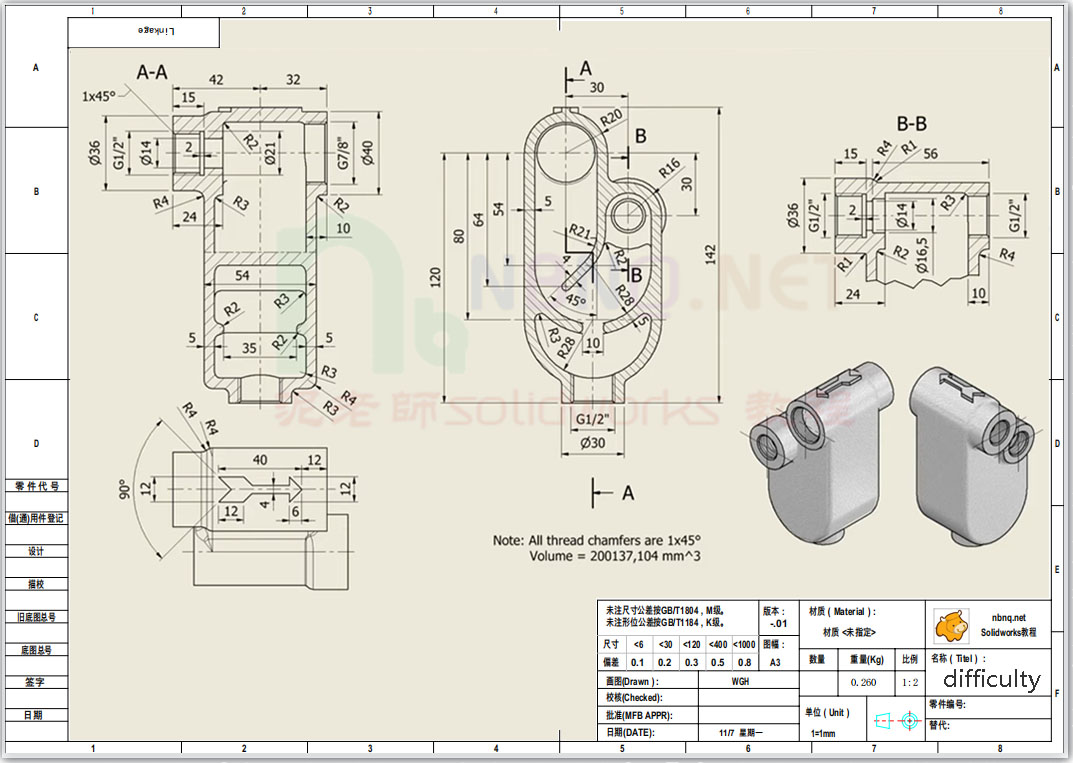Click the '120' height dimension
Image resolution: width=1073 pixels, height=763 pixels.
pyautogui.click(x=435, y=276)
